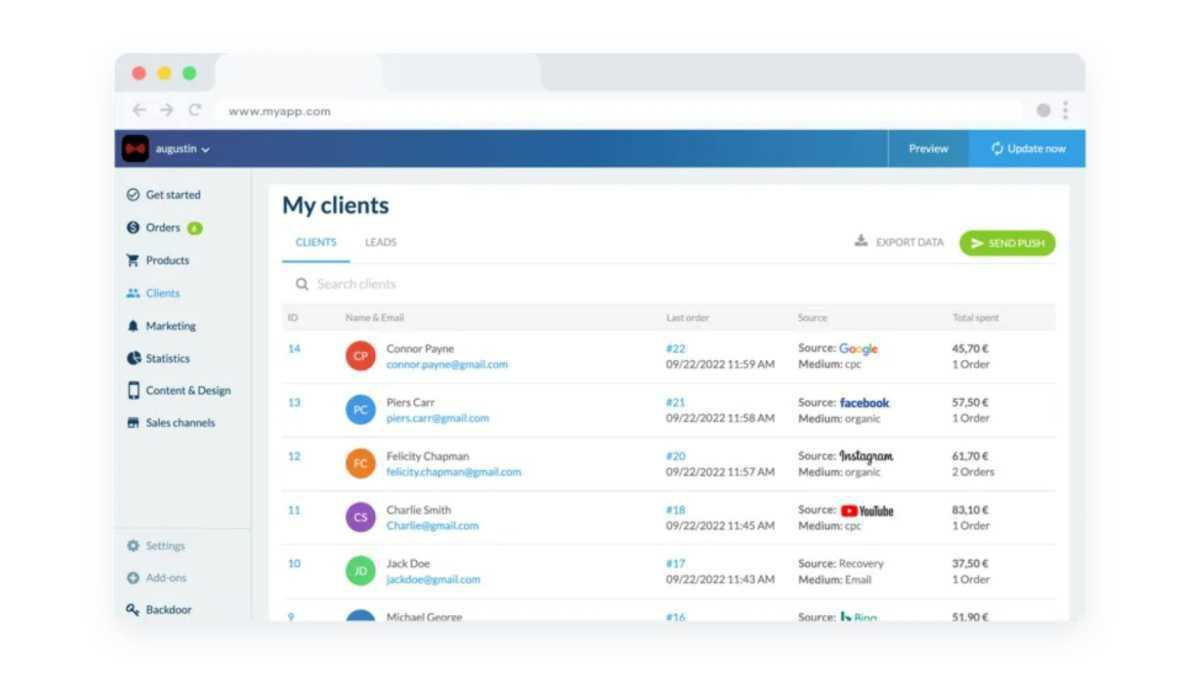The height and width of the screenshot is (675, 1200).
Task: Switch to the Leads tab
Action: (x=380, y=242)
